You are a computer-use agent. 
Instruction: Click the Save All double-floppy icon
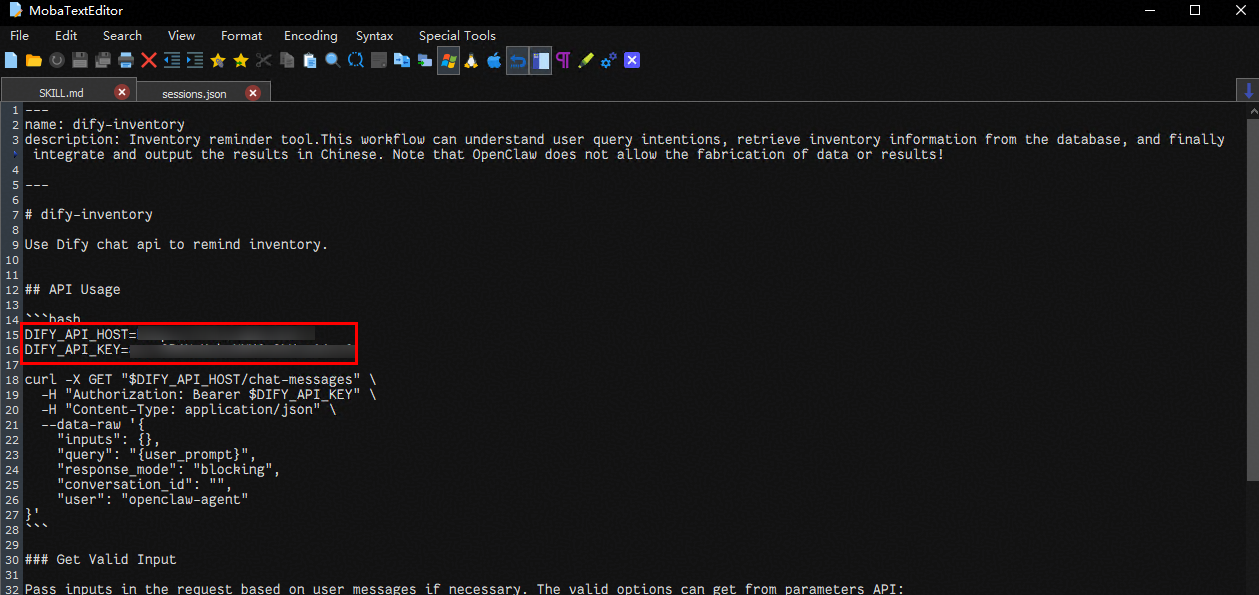pos(103,61)
